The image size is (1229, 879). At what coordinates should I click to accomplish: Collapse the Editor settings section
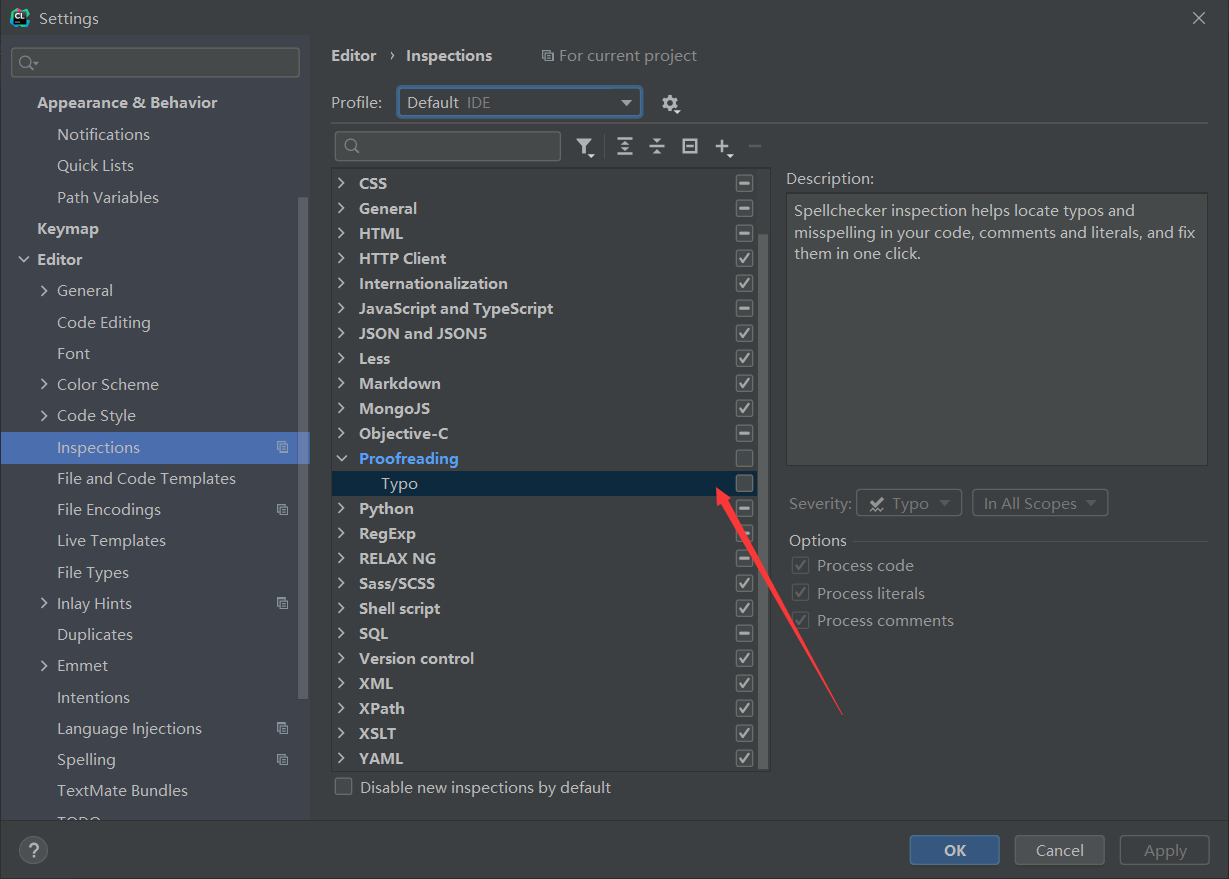(24, 259)
